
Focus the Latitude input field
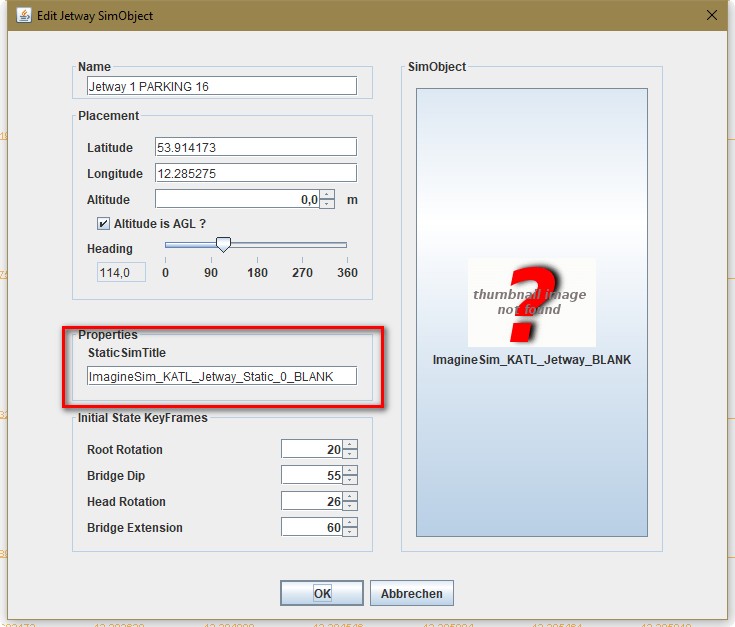pyautogui.click(x=256, y=147)
